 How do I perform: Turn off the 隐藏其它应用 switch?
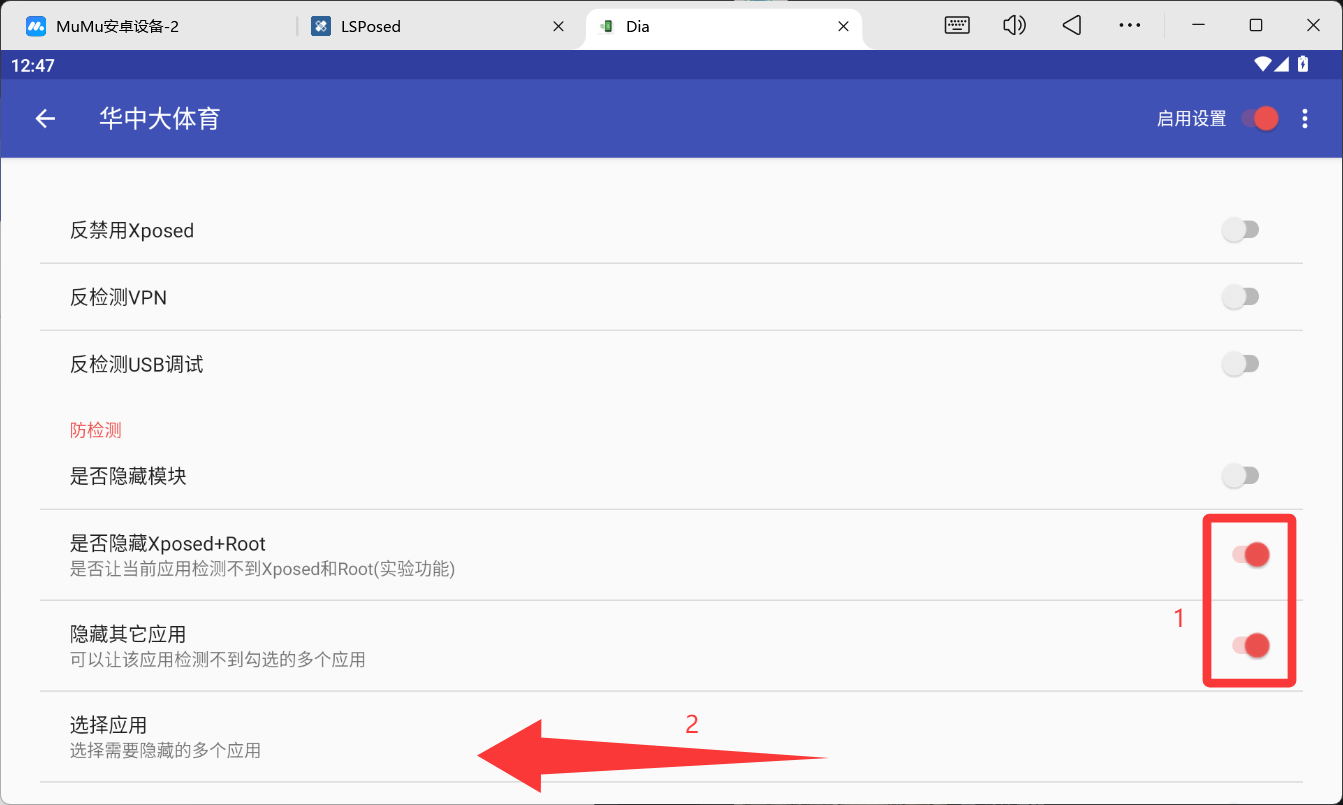[1250, 646]
